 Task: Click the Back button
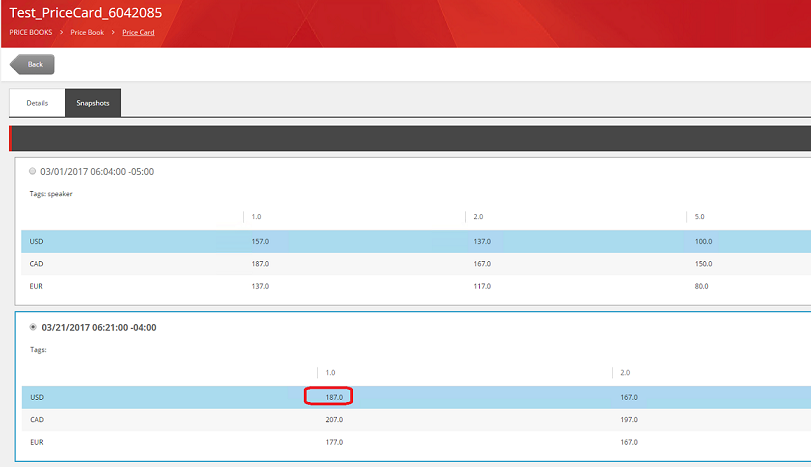click(x=33, y=64)
